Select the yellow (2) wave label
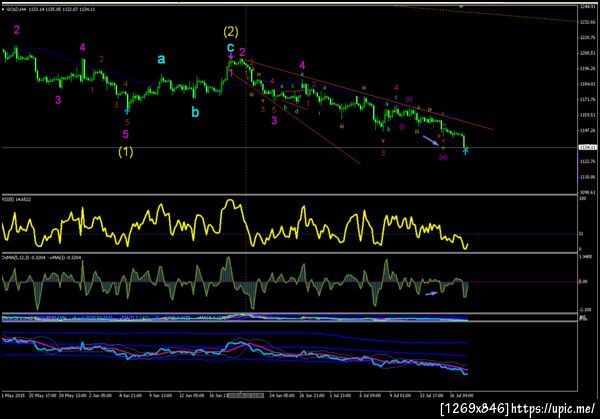 click(x=231, y=32)
